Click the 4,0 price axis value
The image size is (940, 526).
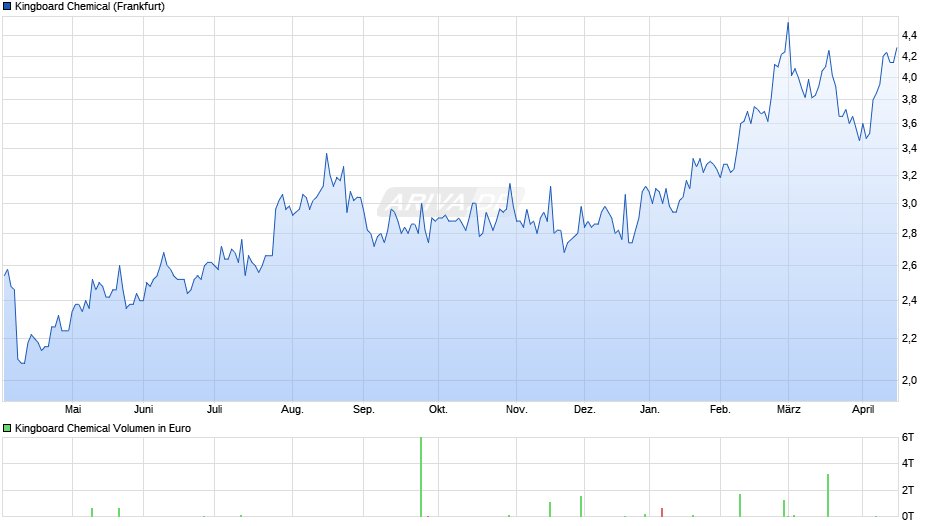pos(909,78)
